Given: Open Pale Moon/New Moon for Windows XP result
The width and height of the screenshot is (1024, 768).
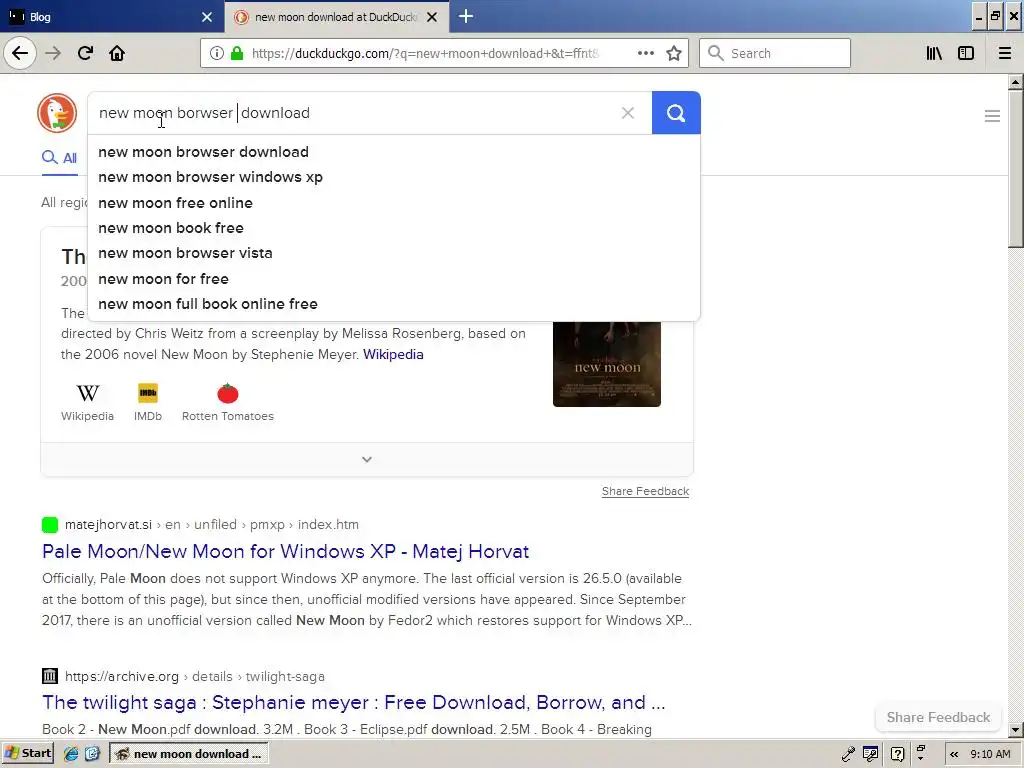Looking at the screenshot, I should tap(285, 551).
